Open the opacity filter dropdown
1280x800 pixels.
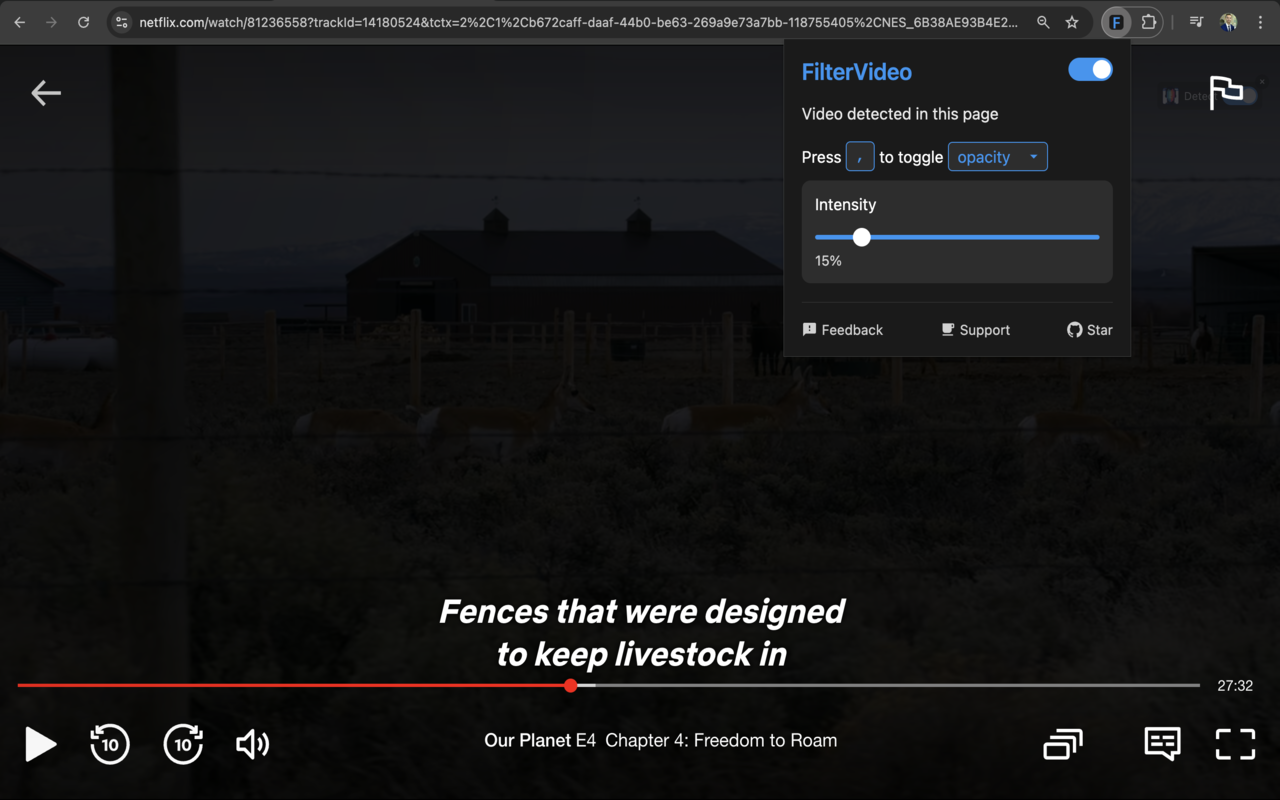pos(997,156)
